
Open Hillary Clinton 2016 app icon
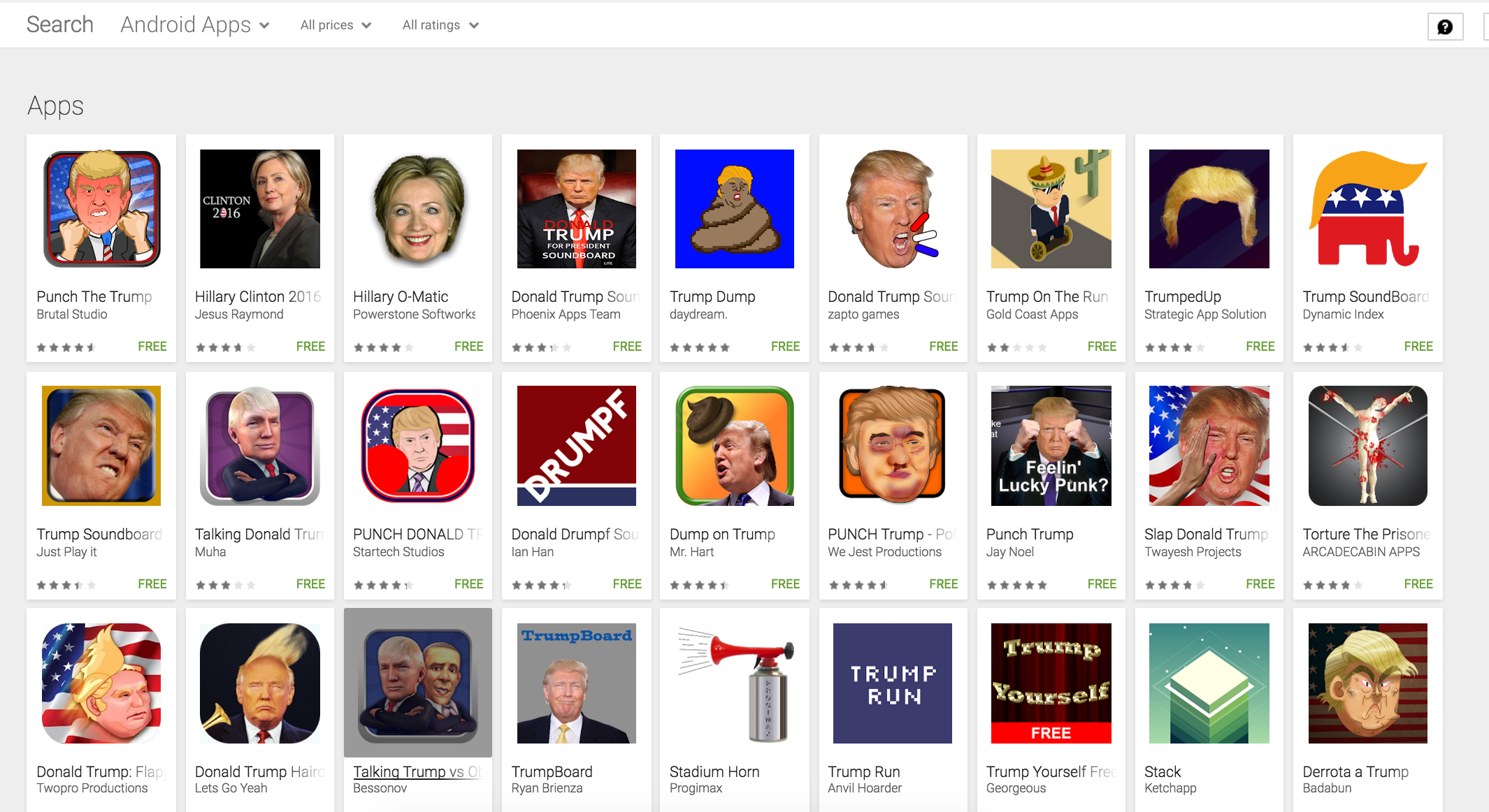pyautogui.click(x=260, y=208)
